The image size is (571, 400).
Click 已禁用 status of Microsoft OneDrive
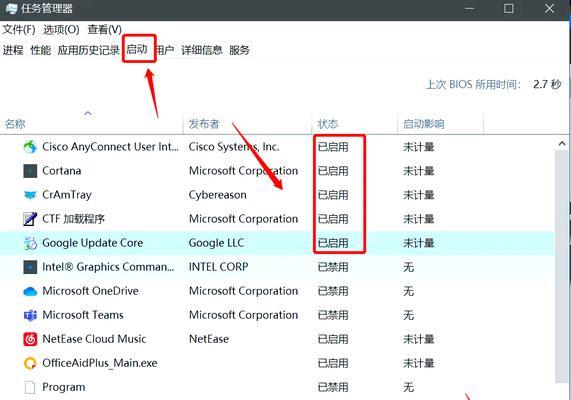click(x=333, y=291)
